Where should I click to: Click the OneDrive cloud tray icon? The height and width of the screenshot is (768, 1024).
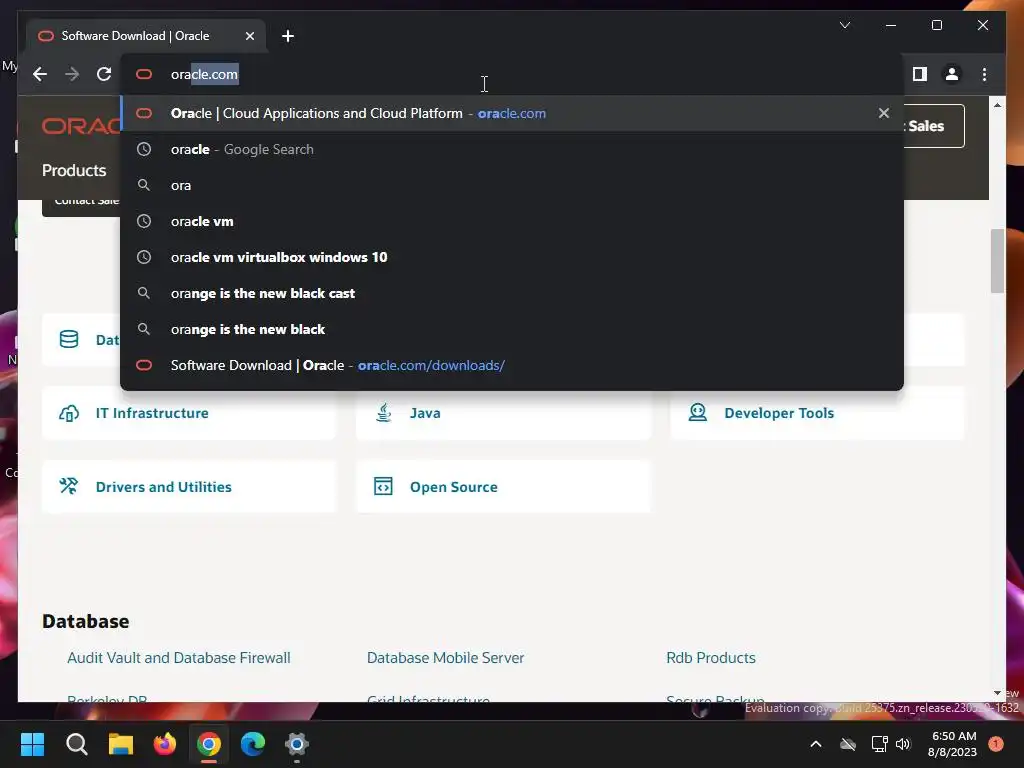[x=848, y=744]
